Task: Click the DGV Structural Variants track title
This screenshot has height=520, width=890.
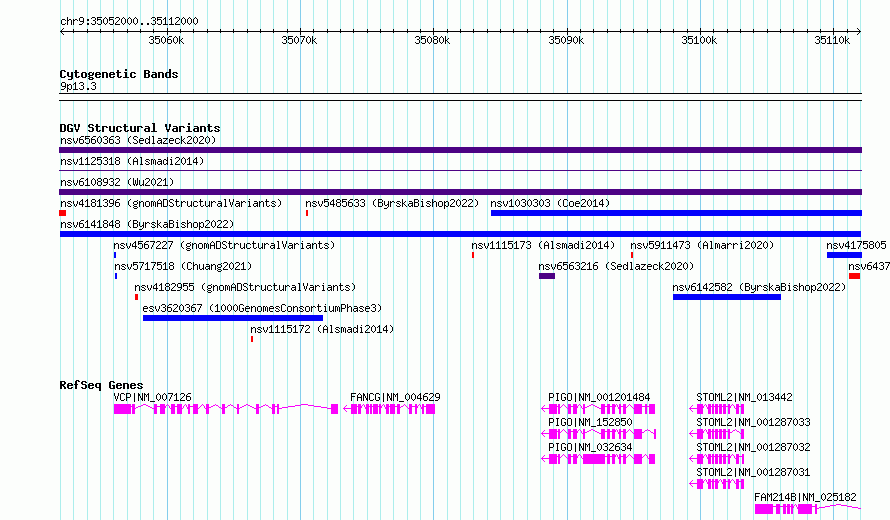Action: (140, 128)
